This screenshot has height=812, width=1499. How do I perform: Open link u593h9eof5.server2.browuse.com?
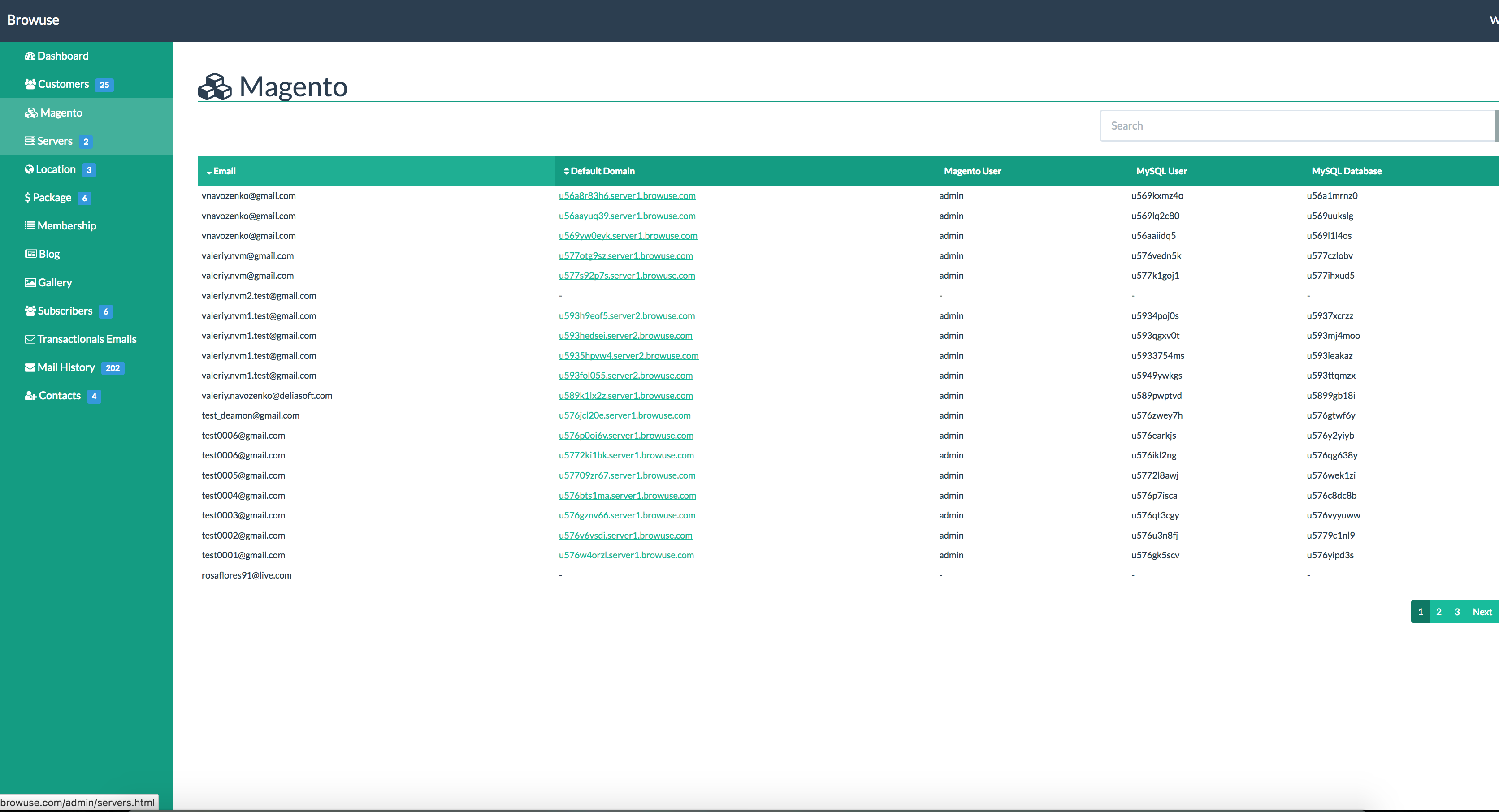(627, 316)
